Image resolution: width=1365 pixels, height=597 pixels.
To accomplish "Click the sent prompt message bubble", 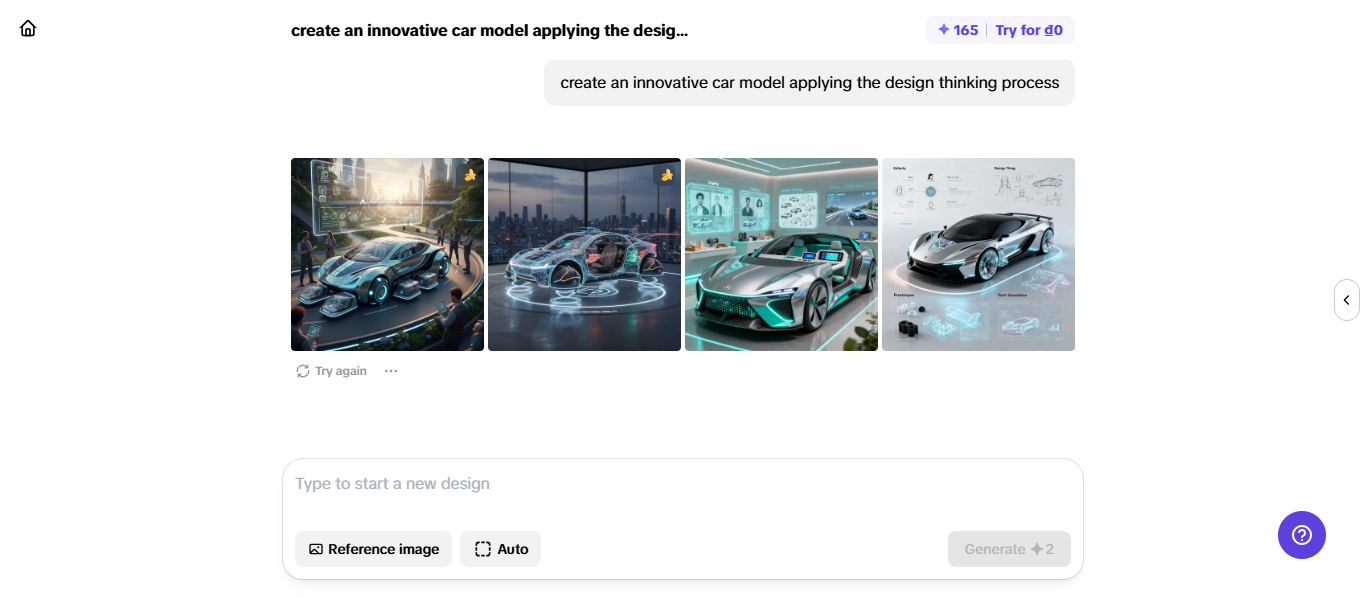I will (809, 83).
